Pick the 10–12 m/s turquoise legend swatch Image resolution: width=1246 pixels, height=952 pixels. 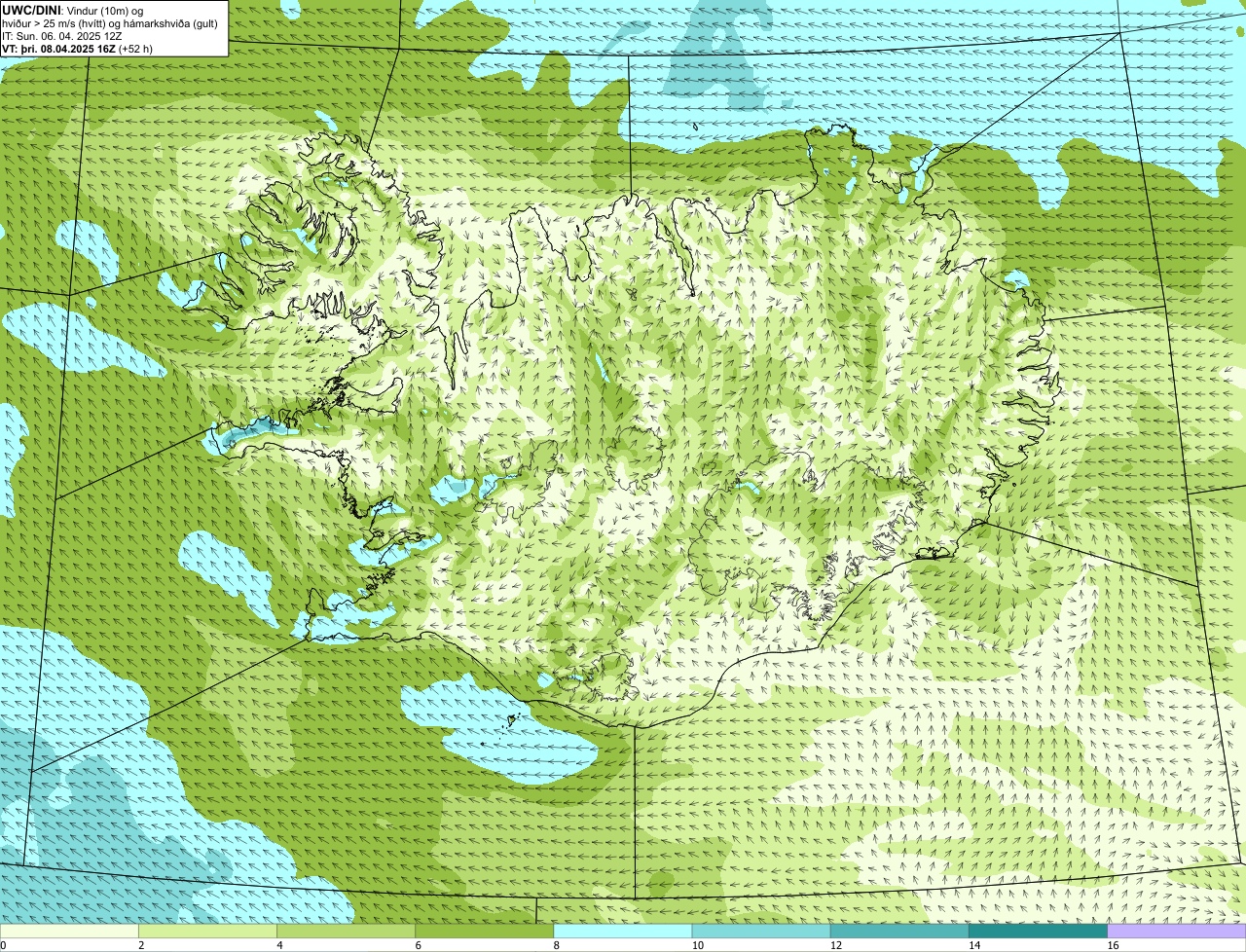pyautogui.click(x=761, y=931)
